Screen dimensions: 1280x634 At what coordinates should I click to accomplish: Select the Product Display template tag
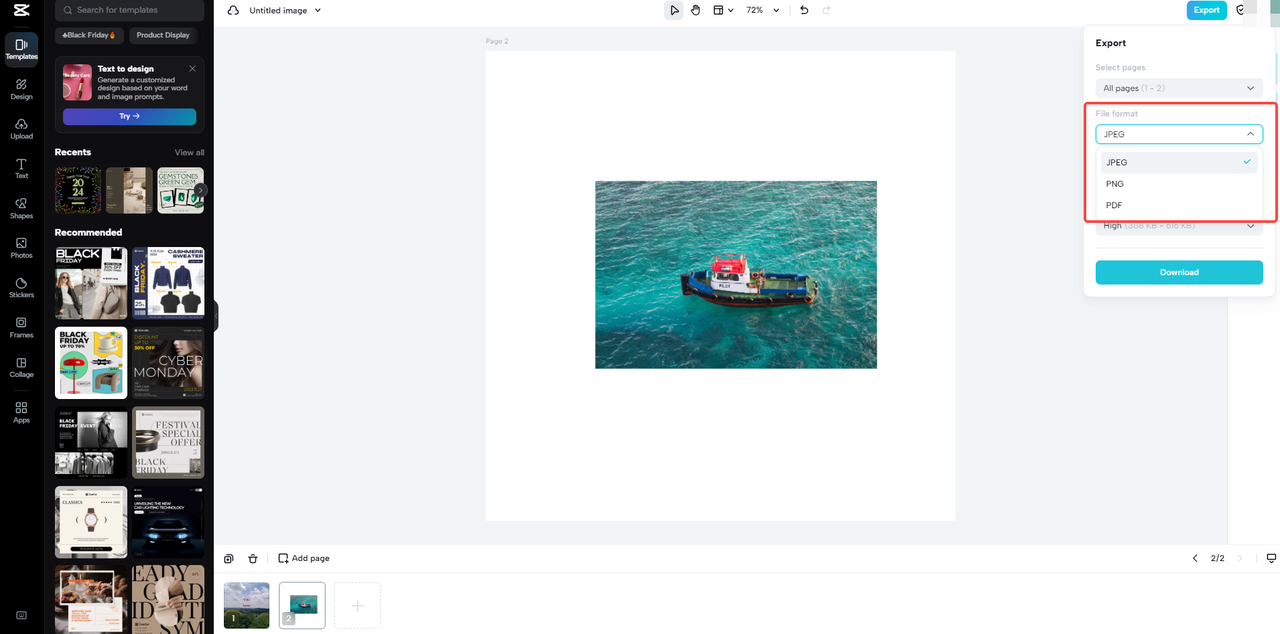pos(163,35)
